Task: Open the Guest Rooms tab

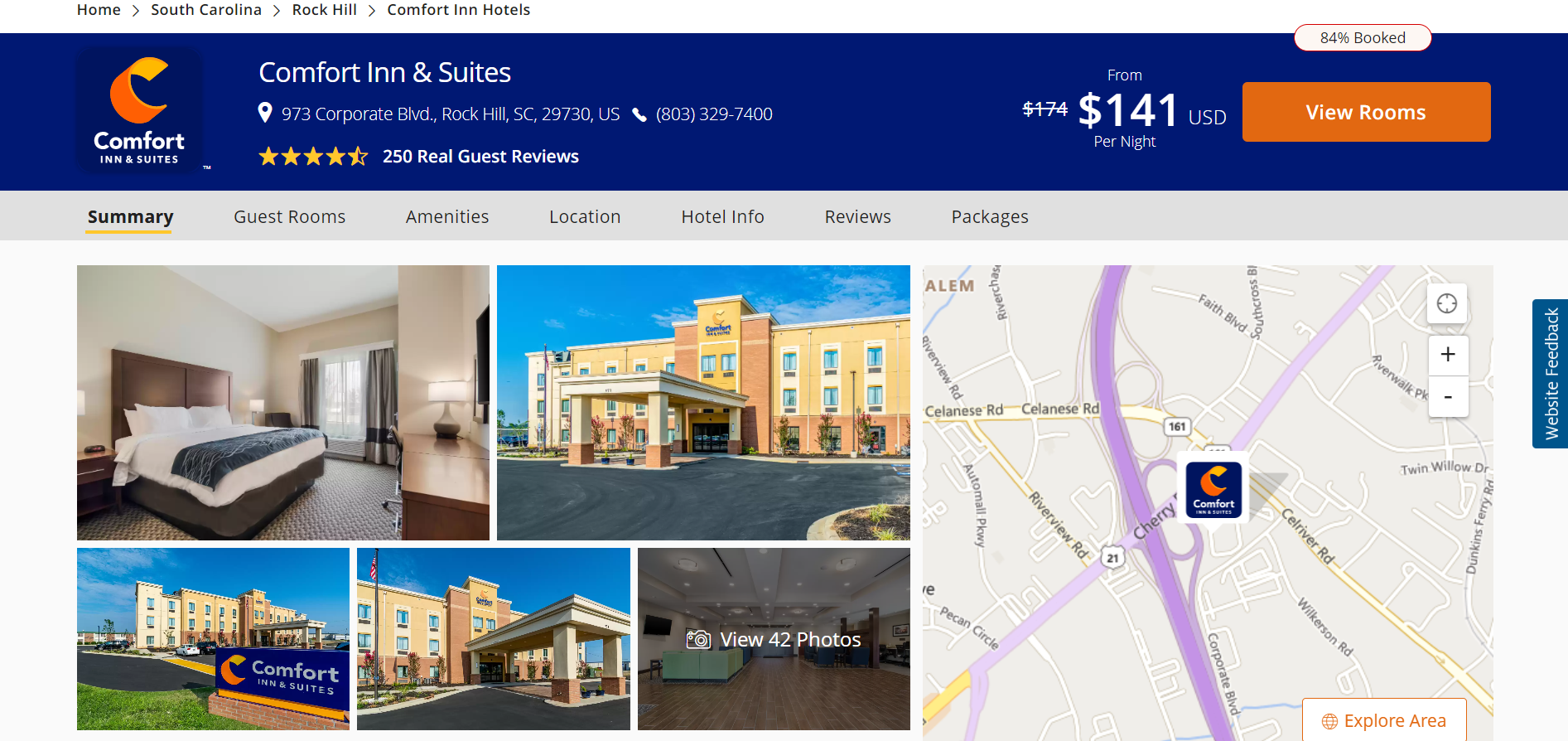Action: tap(290, 216)
